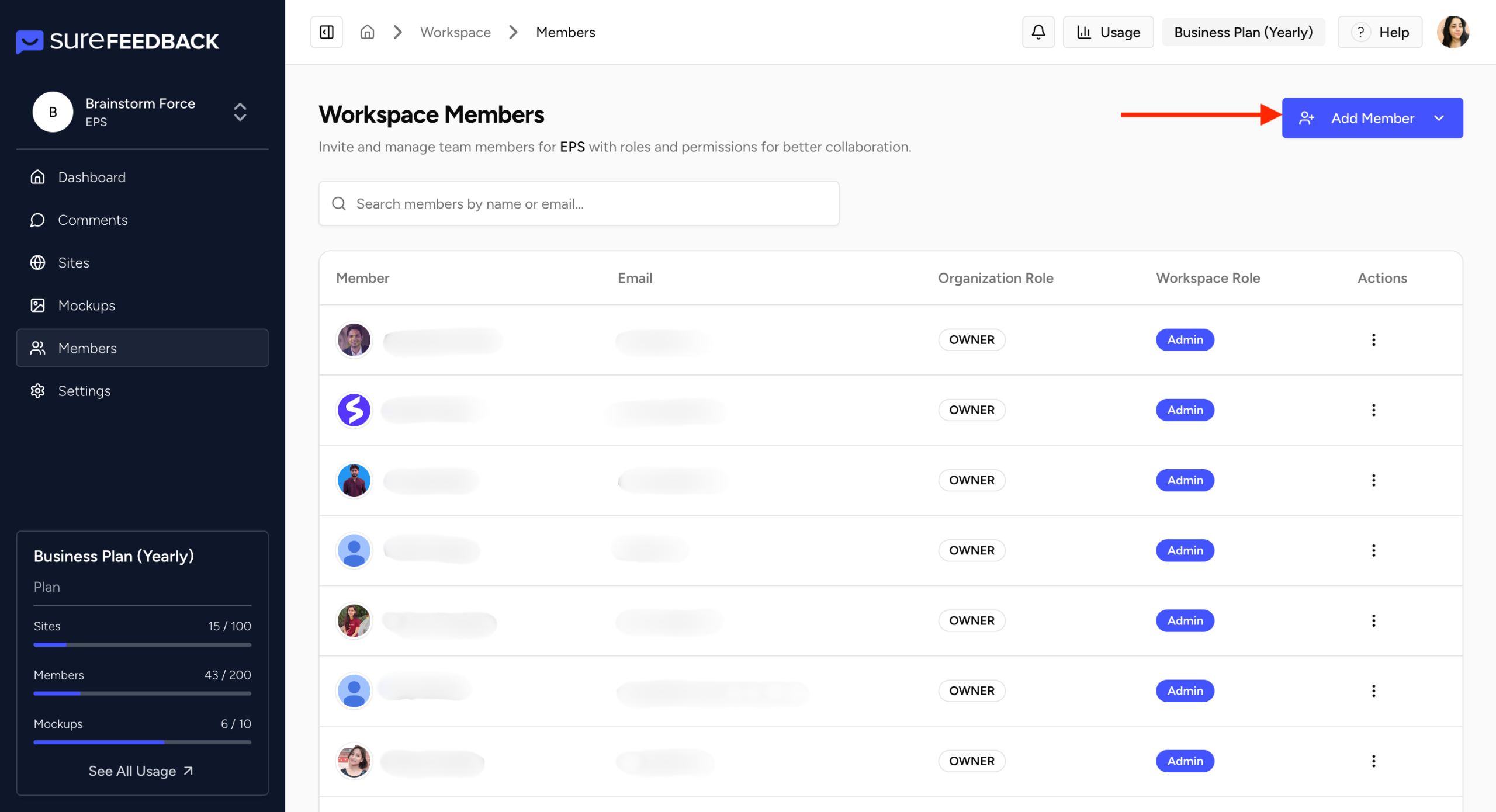The image size is (1496, 812).
Task: Open the notifications bell
Action: click(x=1038, y=32)
